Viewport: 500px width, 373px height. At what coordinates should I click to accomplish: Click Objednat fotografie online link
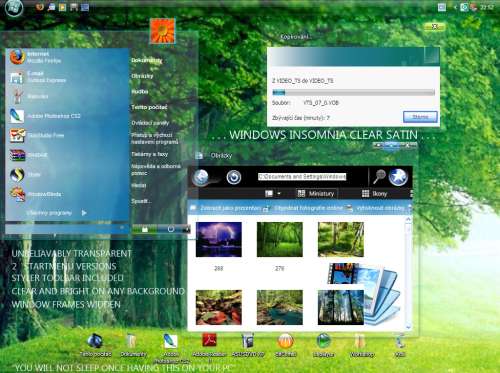(303, 208)
